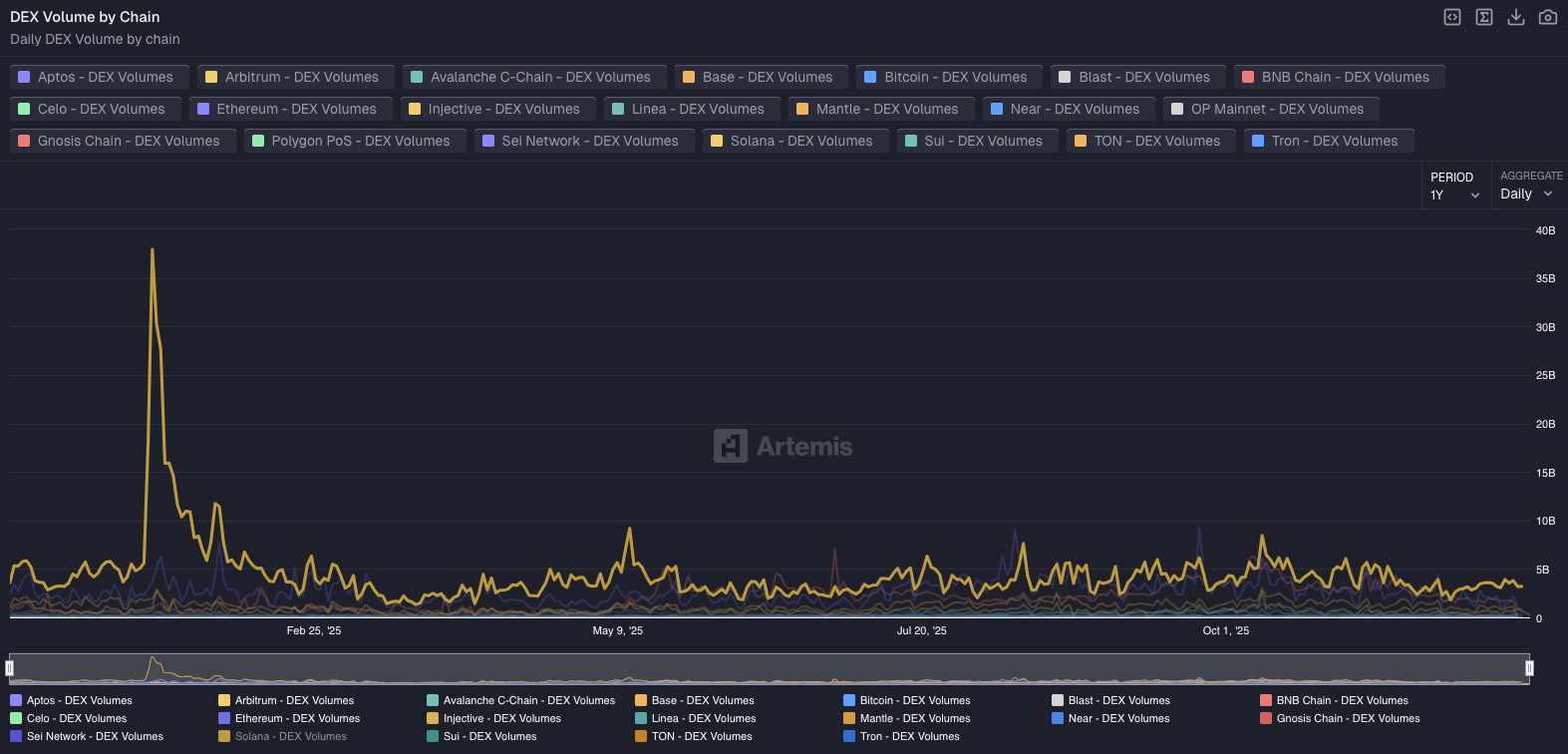Image resolution: width=1568 pixels, height=754 pixels.
Task: Click the left handle of range slider
Action: click(10, 668)
